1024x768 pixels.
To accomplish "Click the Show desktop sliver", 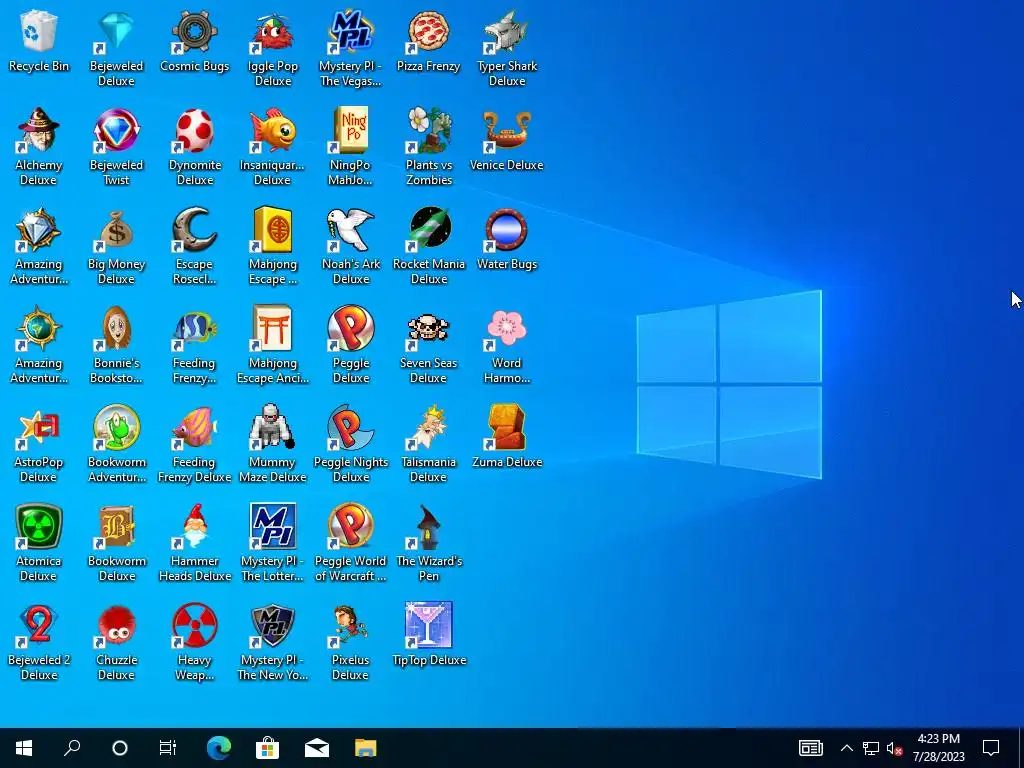I will (1021, 748).
